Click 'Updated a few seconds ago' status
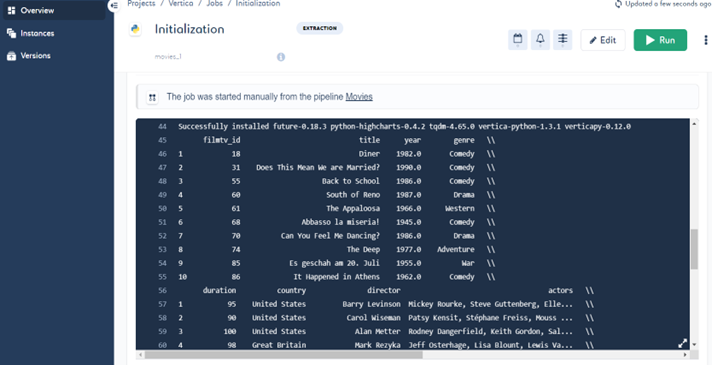 click(x=668, y=4)
